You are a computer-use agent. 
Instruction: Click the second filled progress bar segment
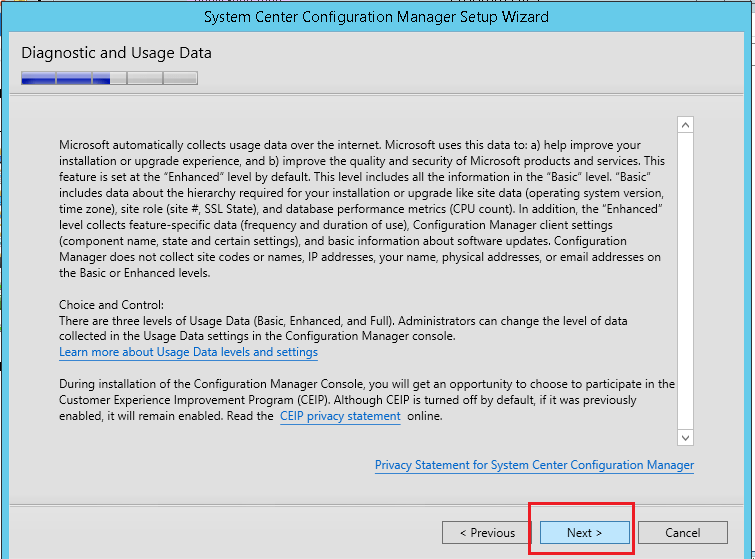click(73, 78)
